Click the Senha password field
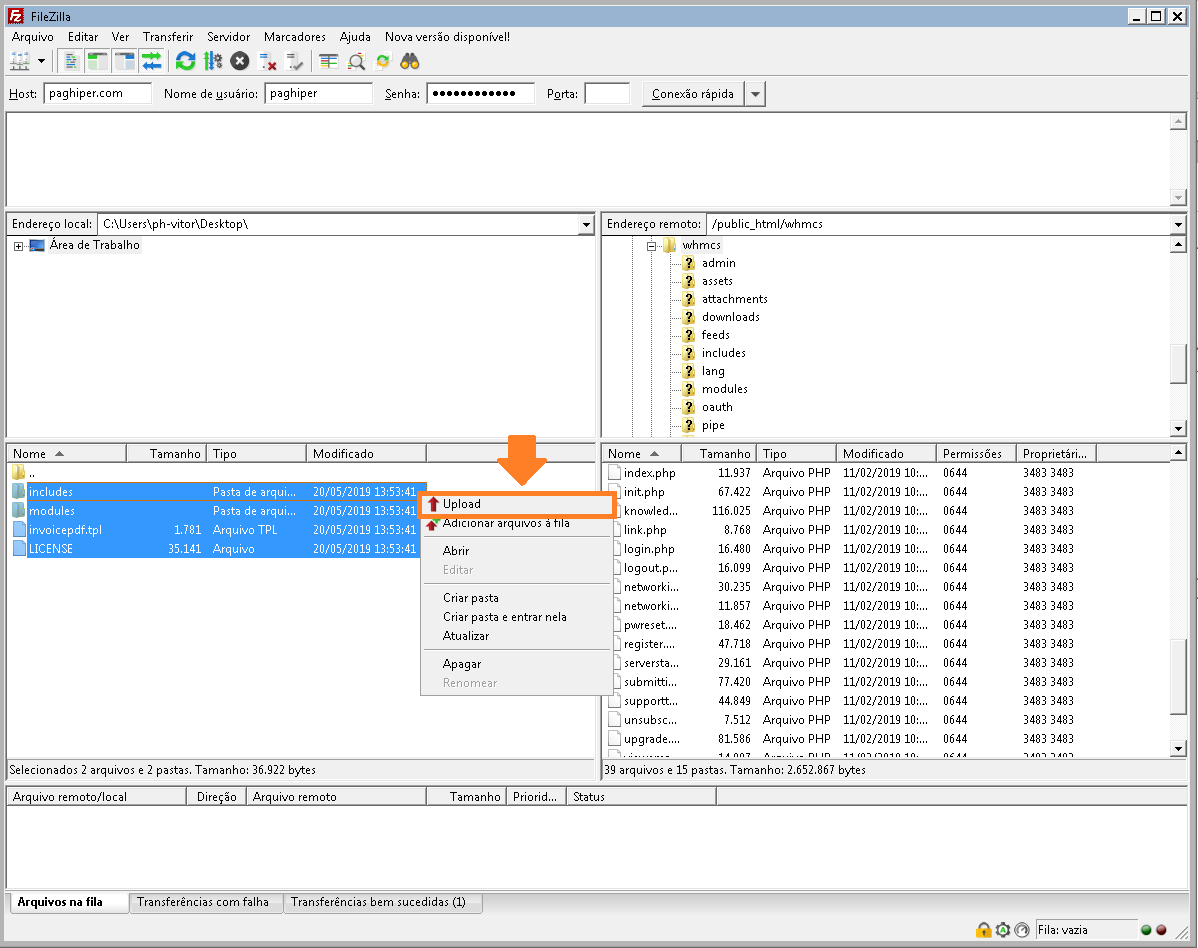The image size is (1198, 948). click(481, 93)
